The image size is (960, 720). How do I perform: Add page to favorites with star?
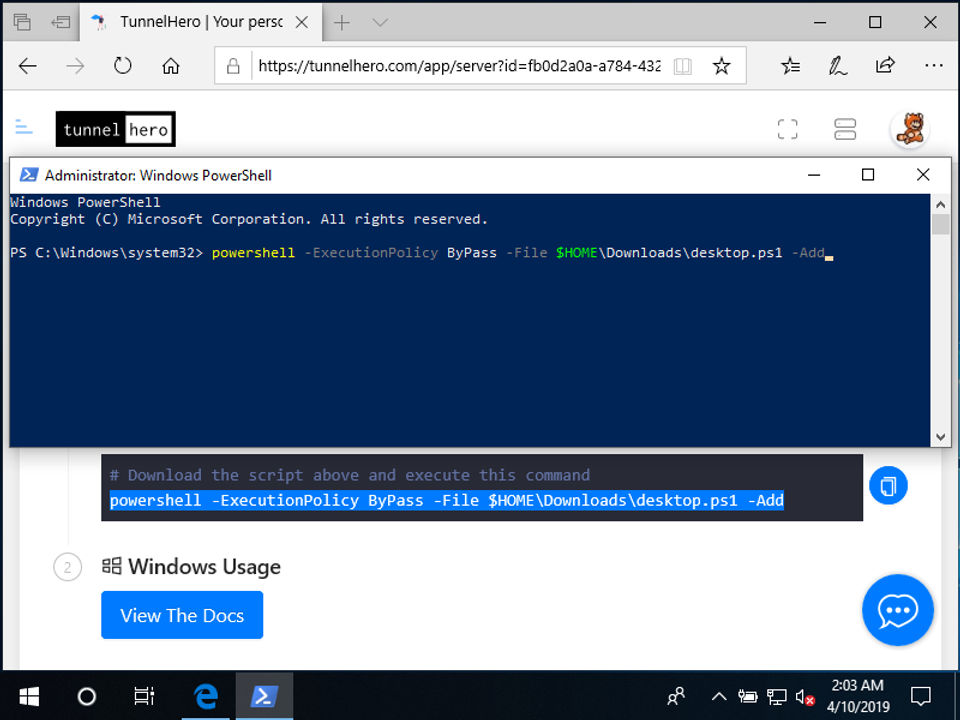click(721, 66)
